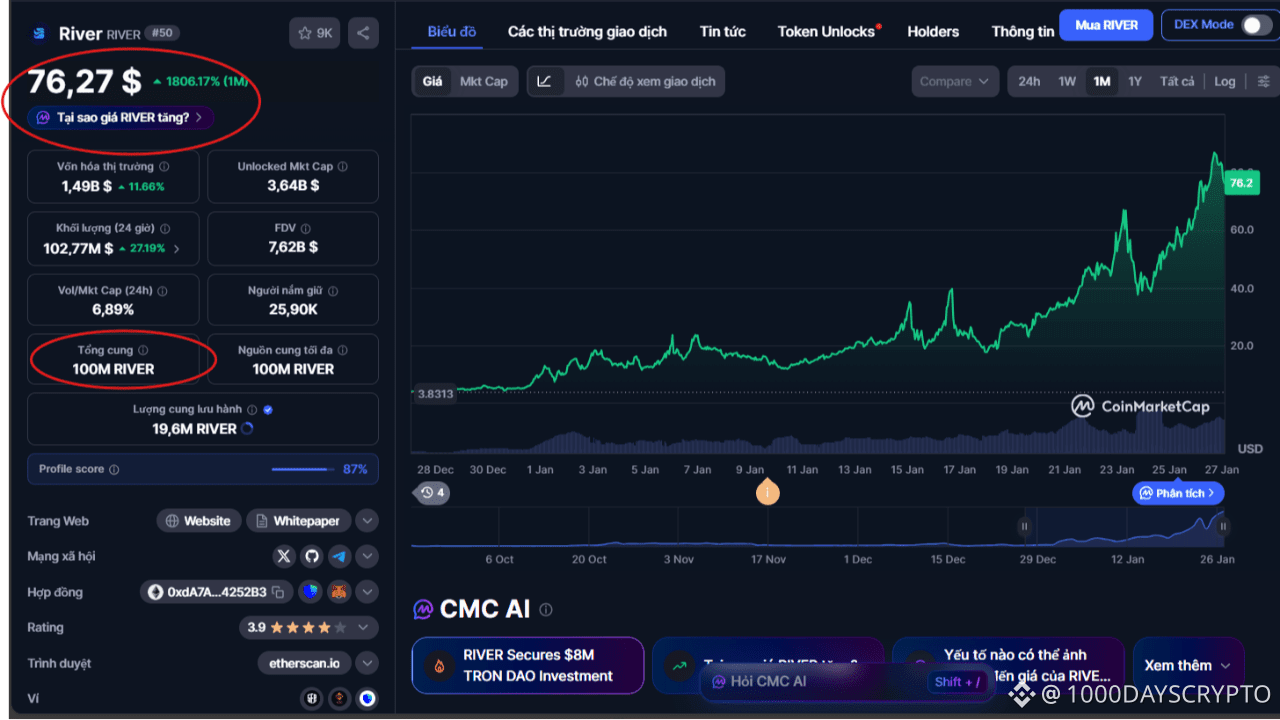Expand the etherscan.io explorer dropdown
The image size is (1280, 720).
(x=367, y=663)
